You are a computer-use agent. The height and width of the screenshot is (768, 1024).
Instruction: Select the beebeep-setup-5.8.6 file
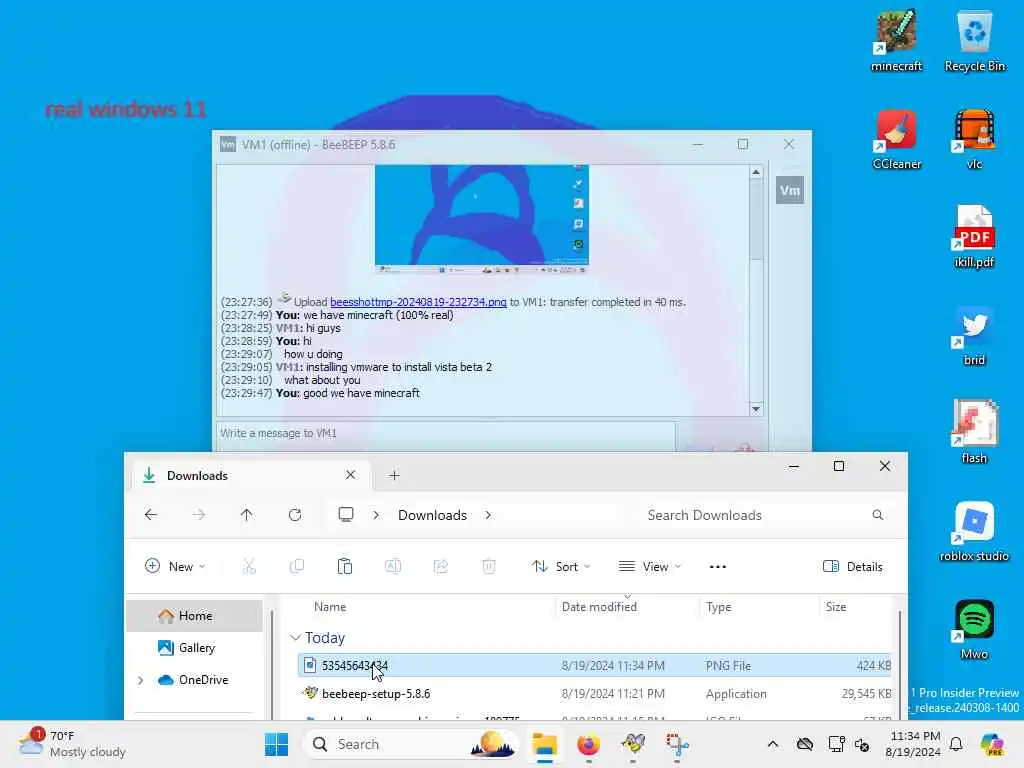point(594,694)
